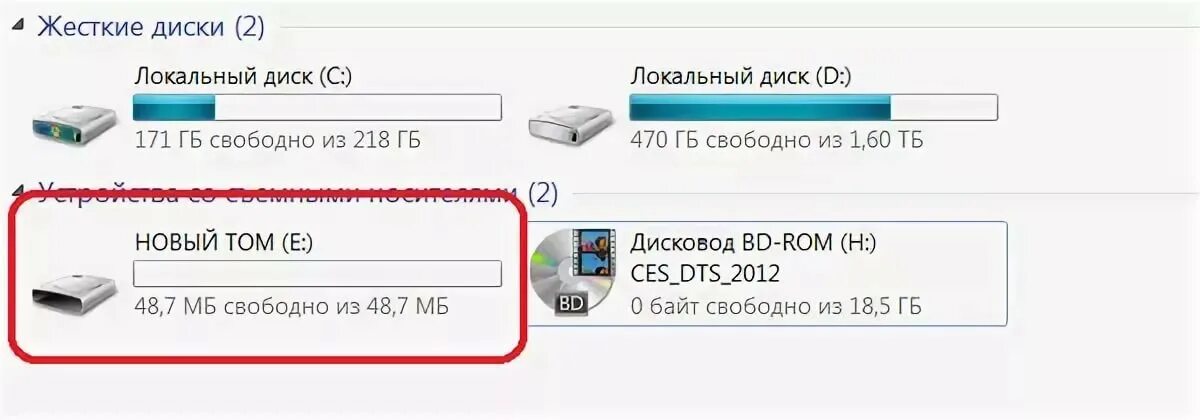Select the НОВЫЙ ТОМ (E:) removable drive icon
The width and height of the screenshot is (1200, 420).
tap(73, 290)
